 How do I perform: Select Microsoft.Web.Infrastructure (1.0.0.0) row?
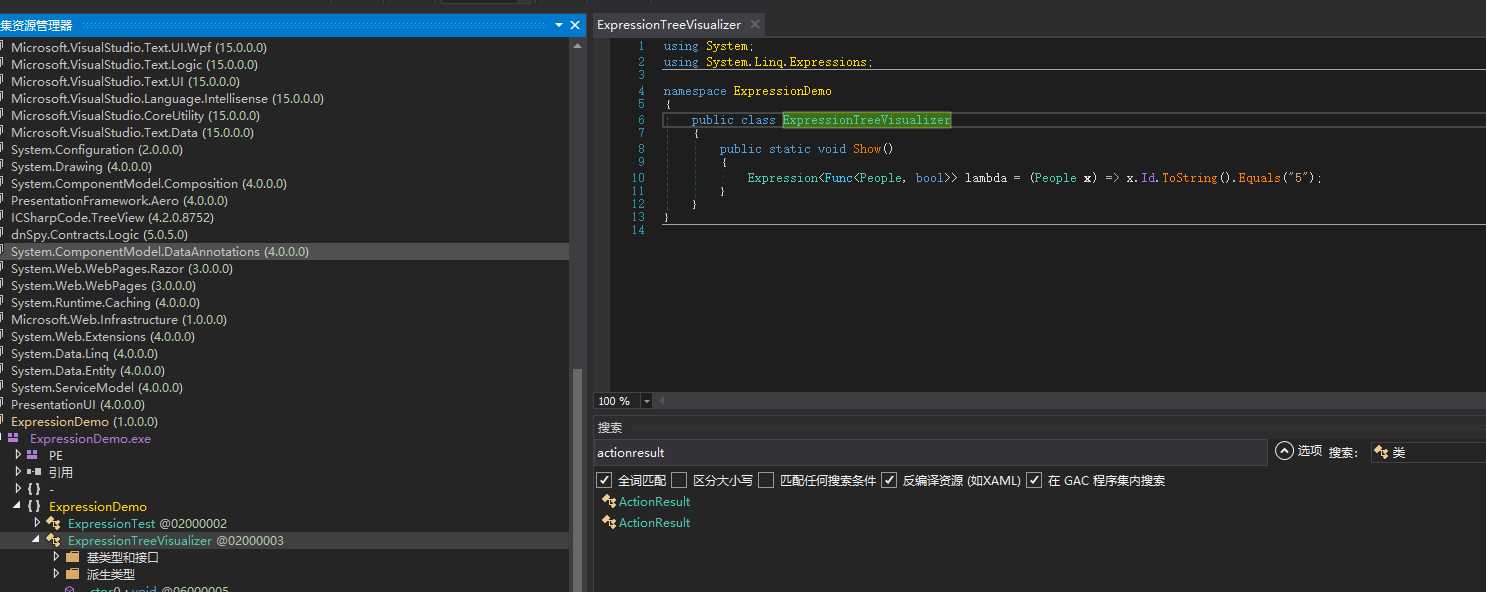tap(285, 319)
